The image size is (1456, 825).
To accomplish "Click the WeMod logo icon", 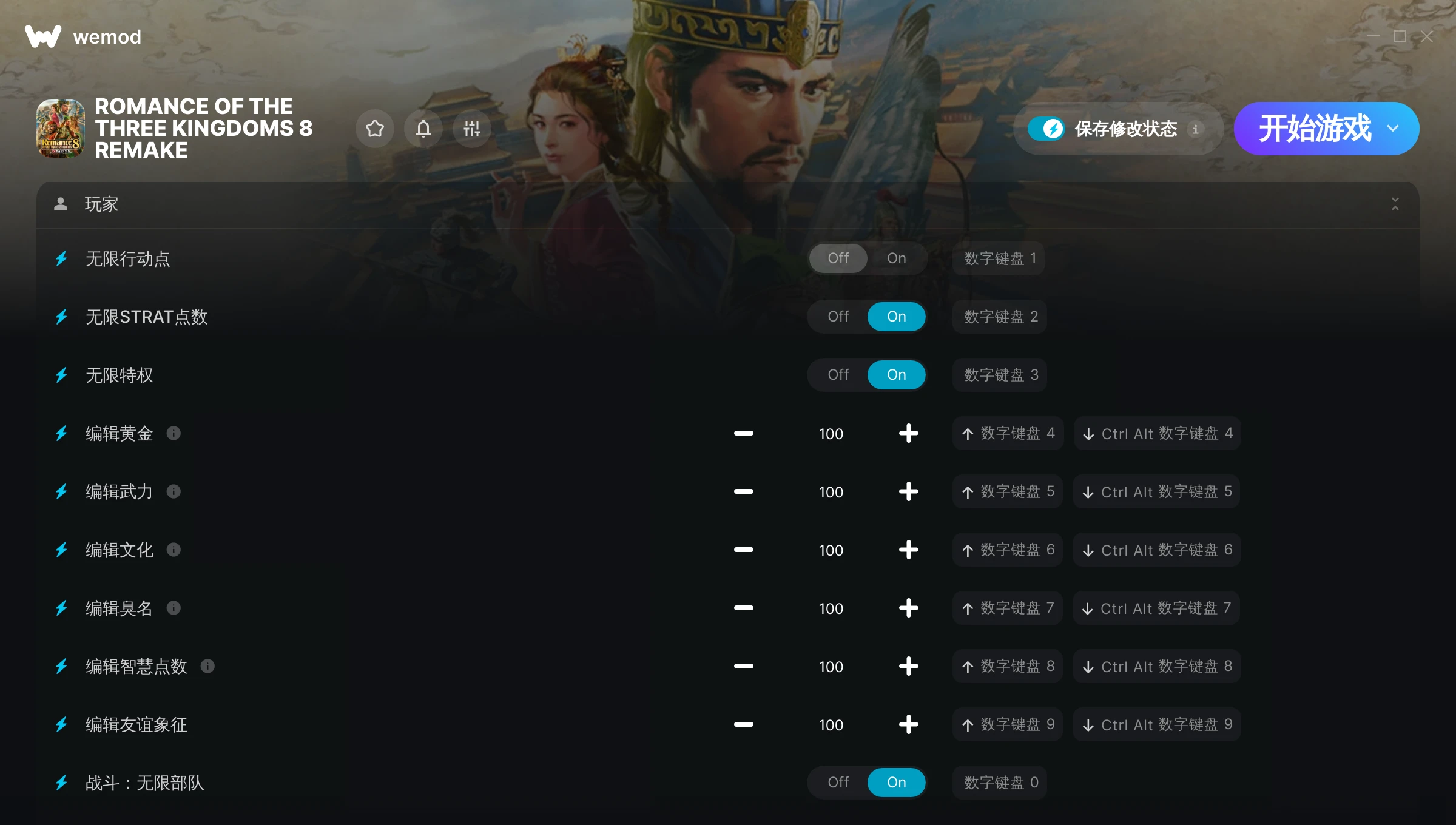I will (43, 36).
